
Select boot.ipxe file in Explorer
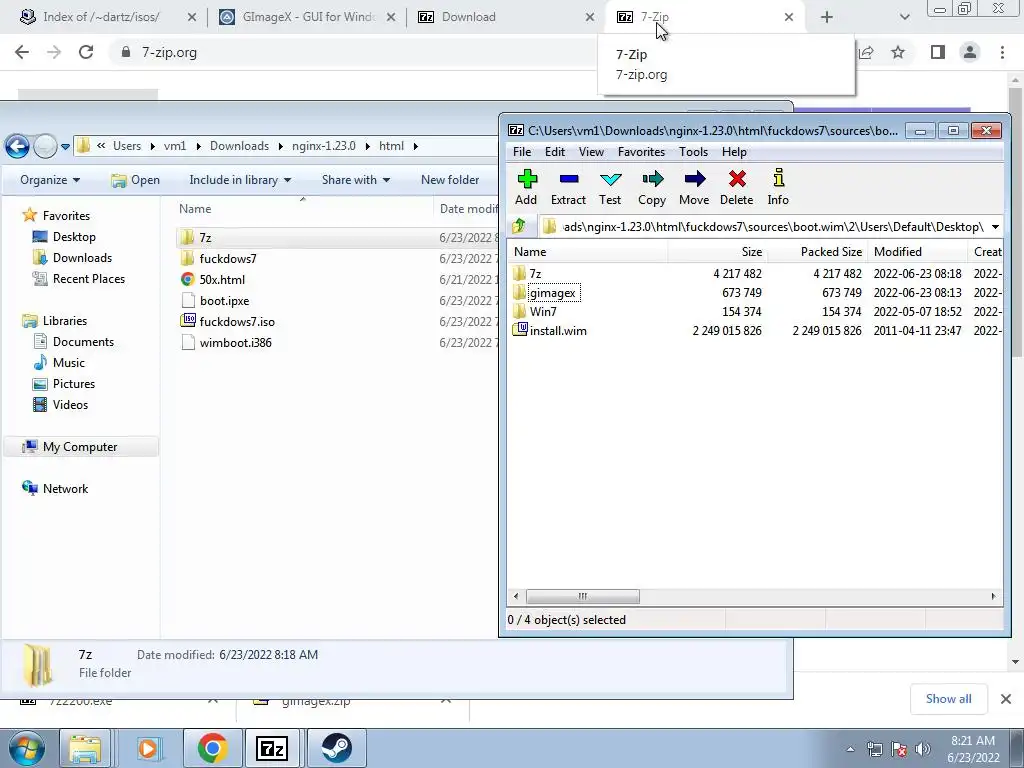[x=224, y=300]
